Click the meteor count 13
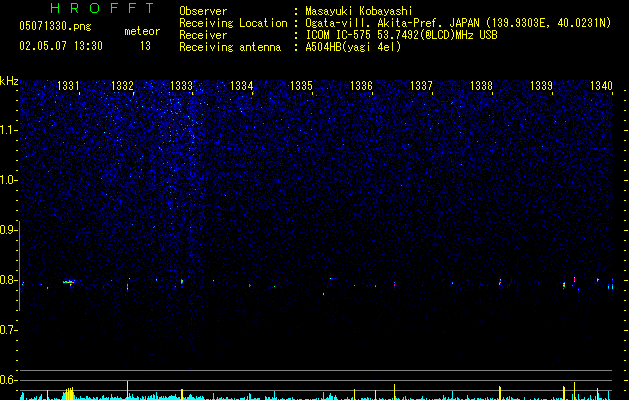Viewport: 629px width, 400px height. click(145, 46)
